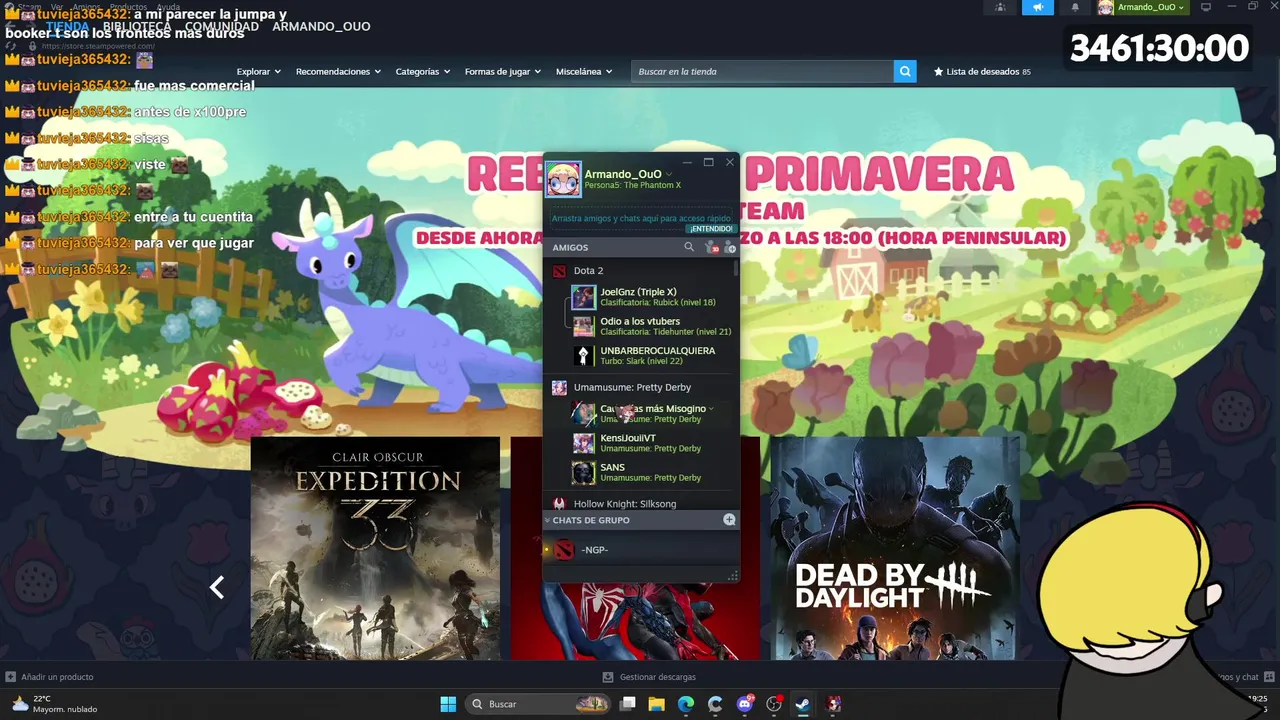Click the Dota 2 group header text
1280x720 pixels.
click(588, 271)
